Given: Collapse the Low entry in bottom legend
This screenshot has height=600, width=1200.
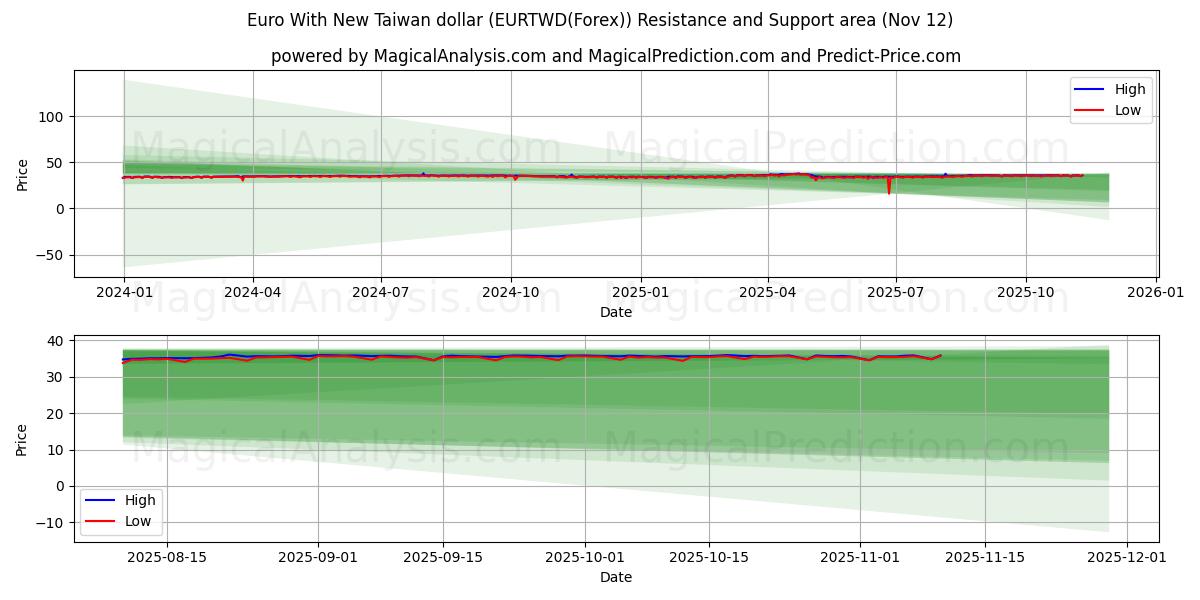Looking at the screenshot, I should [137, 520].
